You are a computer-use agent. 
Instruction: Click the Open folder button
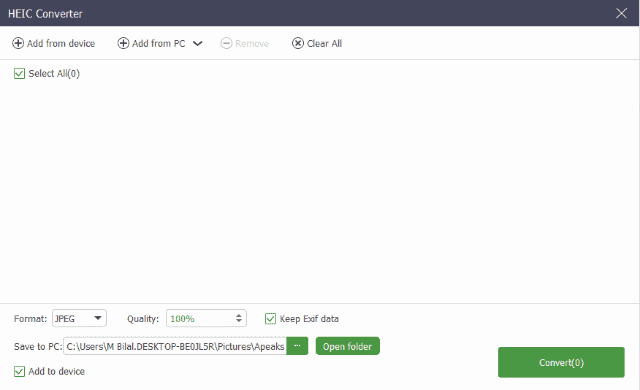click(x=347, y=346)
